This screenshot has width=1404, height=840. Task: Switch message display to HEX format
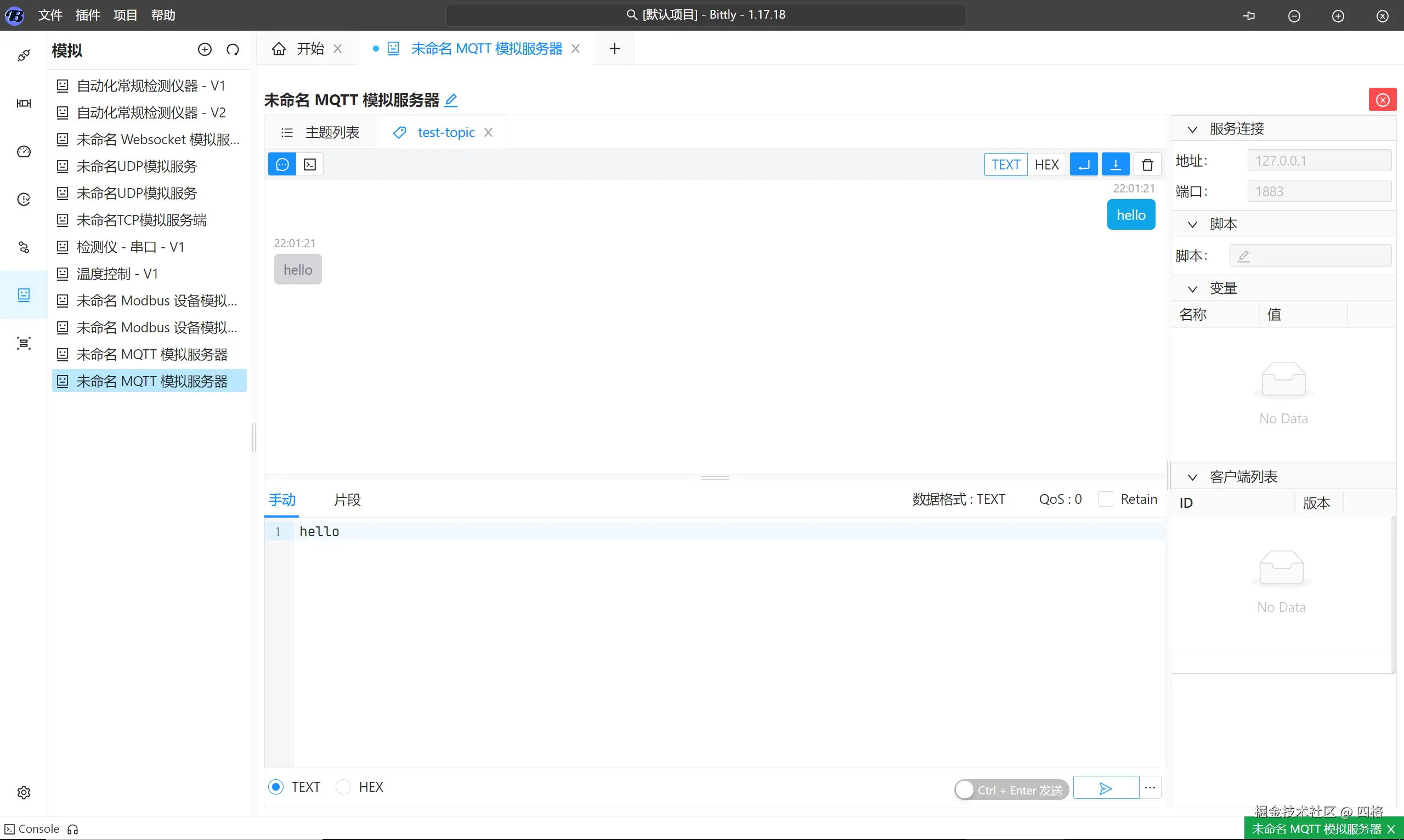point(1046,164)
